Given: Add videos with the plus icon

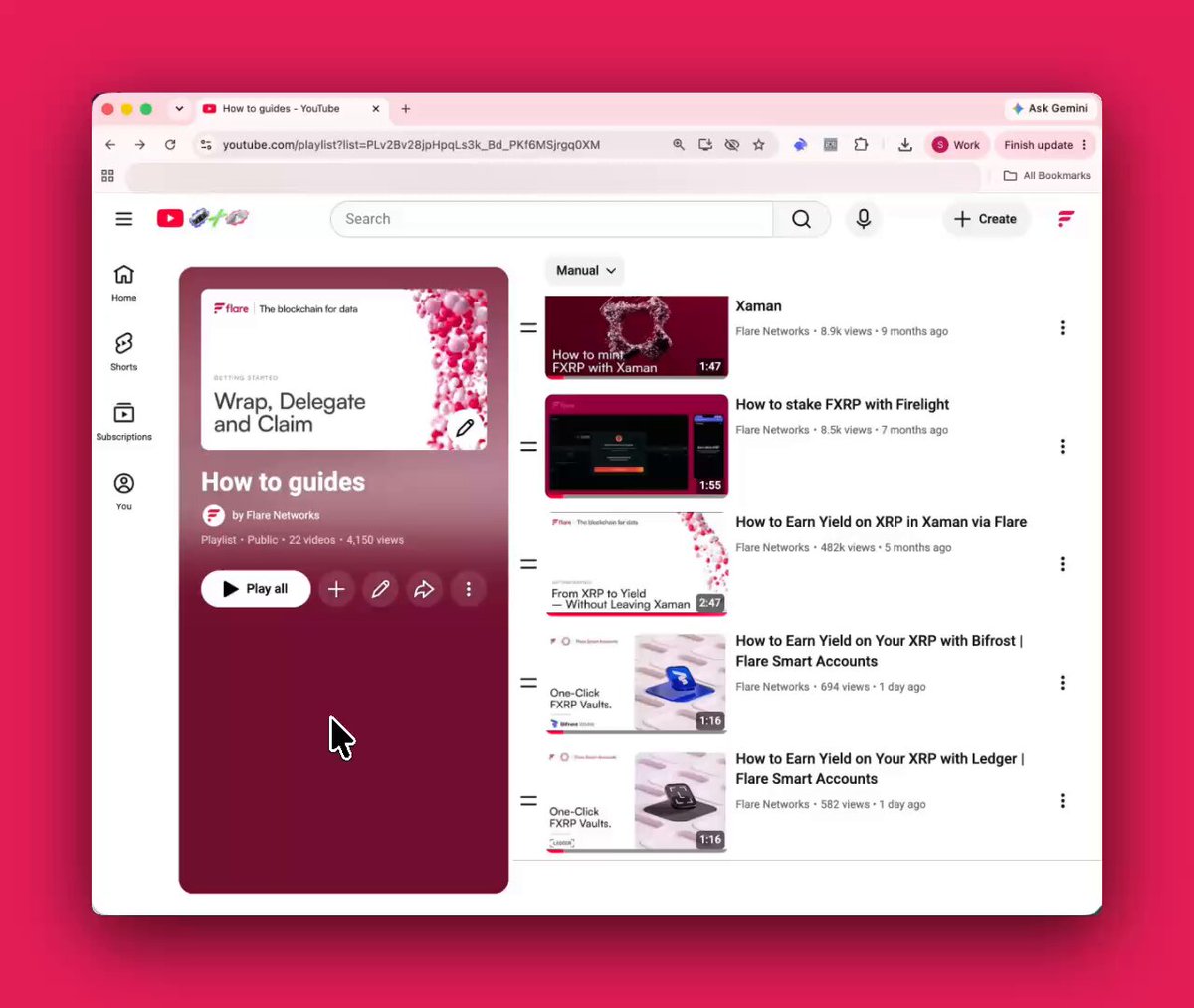Looking at the screenshot, I should [x=336, y=589].
